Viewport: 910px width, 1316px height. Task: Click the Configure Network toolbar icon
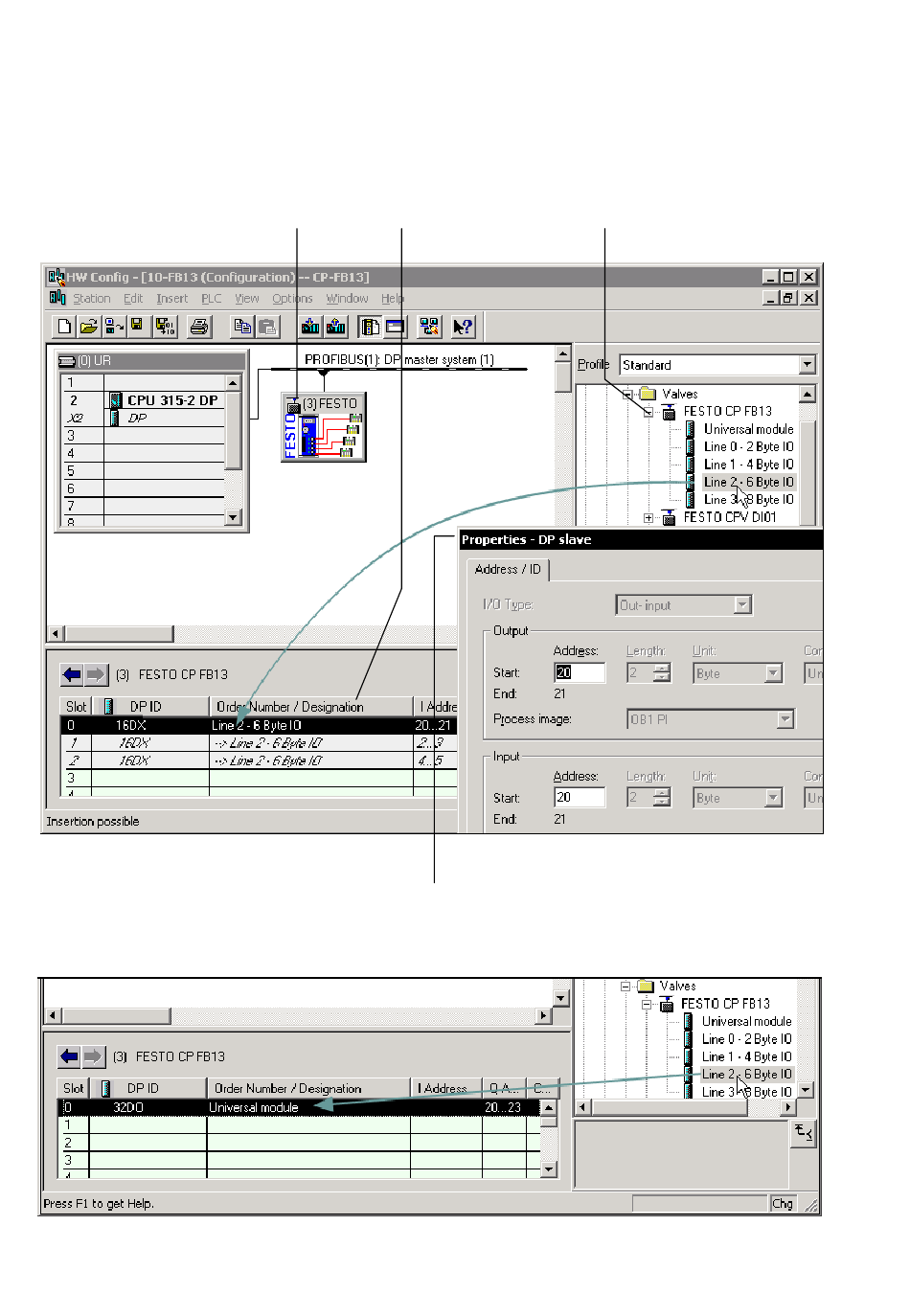pos(429,327)
